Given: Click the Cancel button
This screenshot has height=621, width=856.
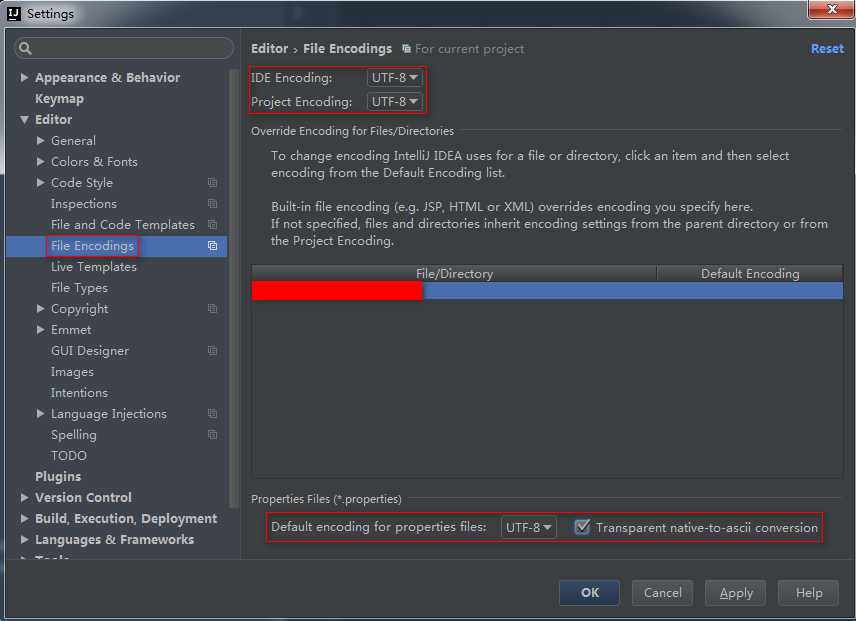Looking at the screenshot, I should point(662,593).
